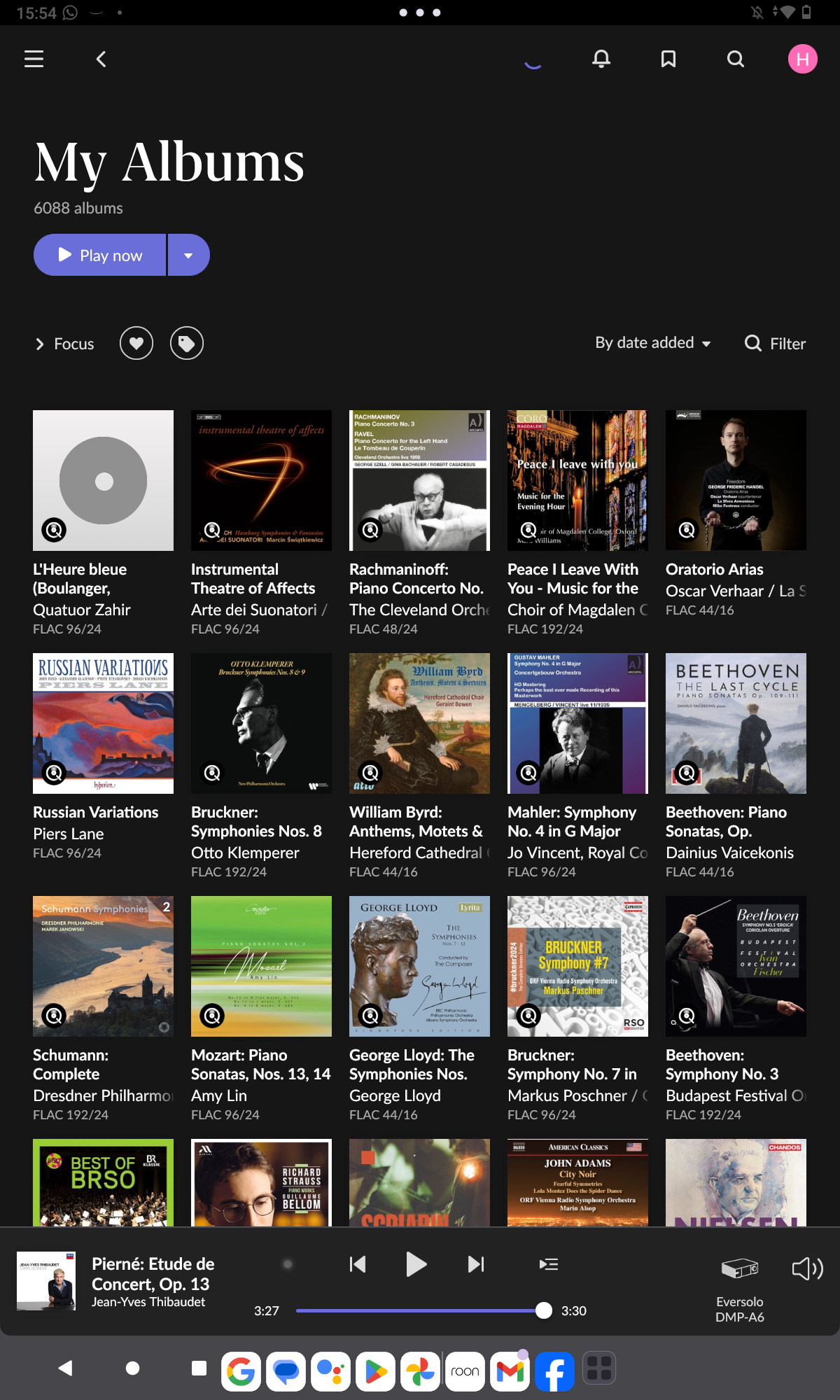840x1400 pixels.
Task: Open notifications bell
Action: [x=601, y=59]
